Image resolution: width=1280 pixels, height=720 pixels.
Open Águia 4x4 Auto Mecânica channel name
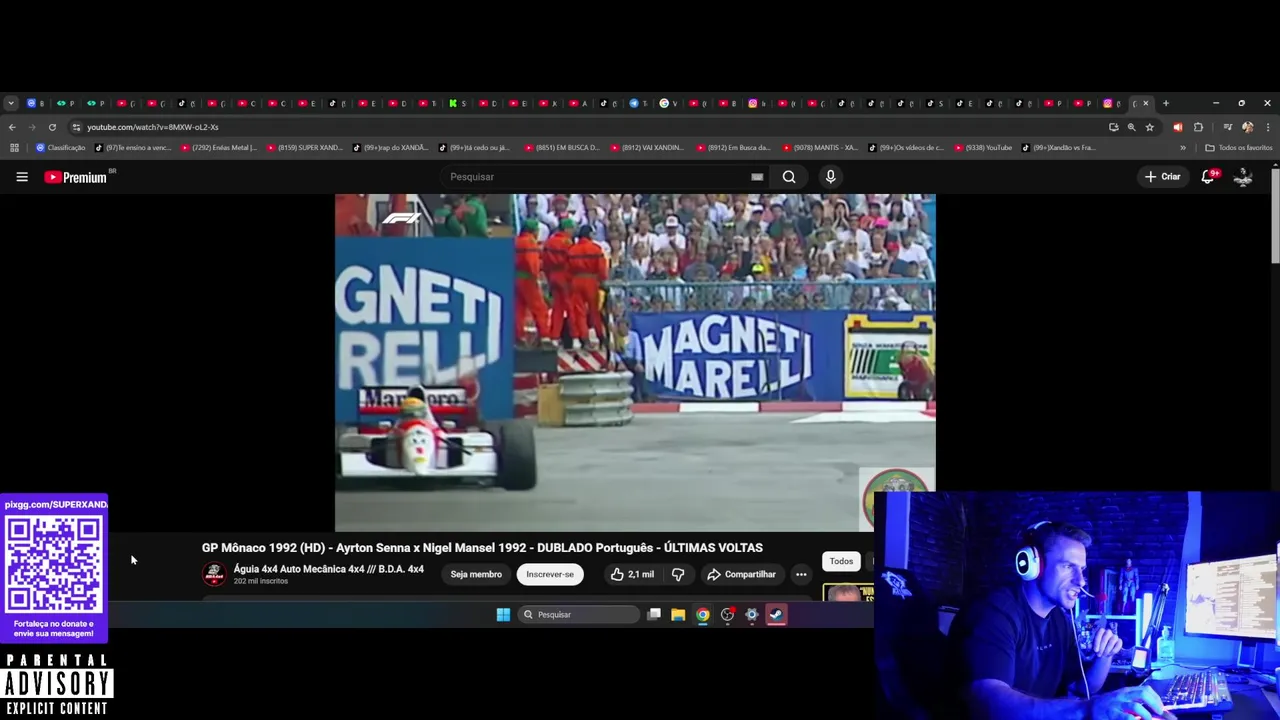coord(329,569)
